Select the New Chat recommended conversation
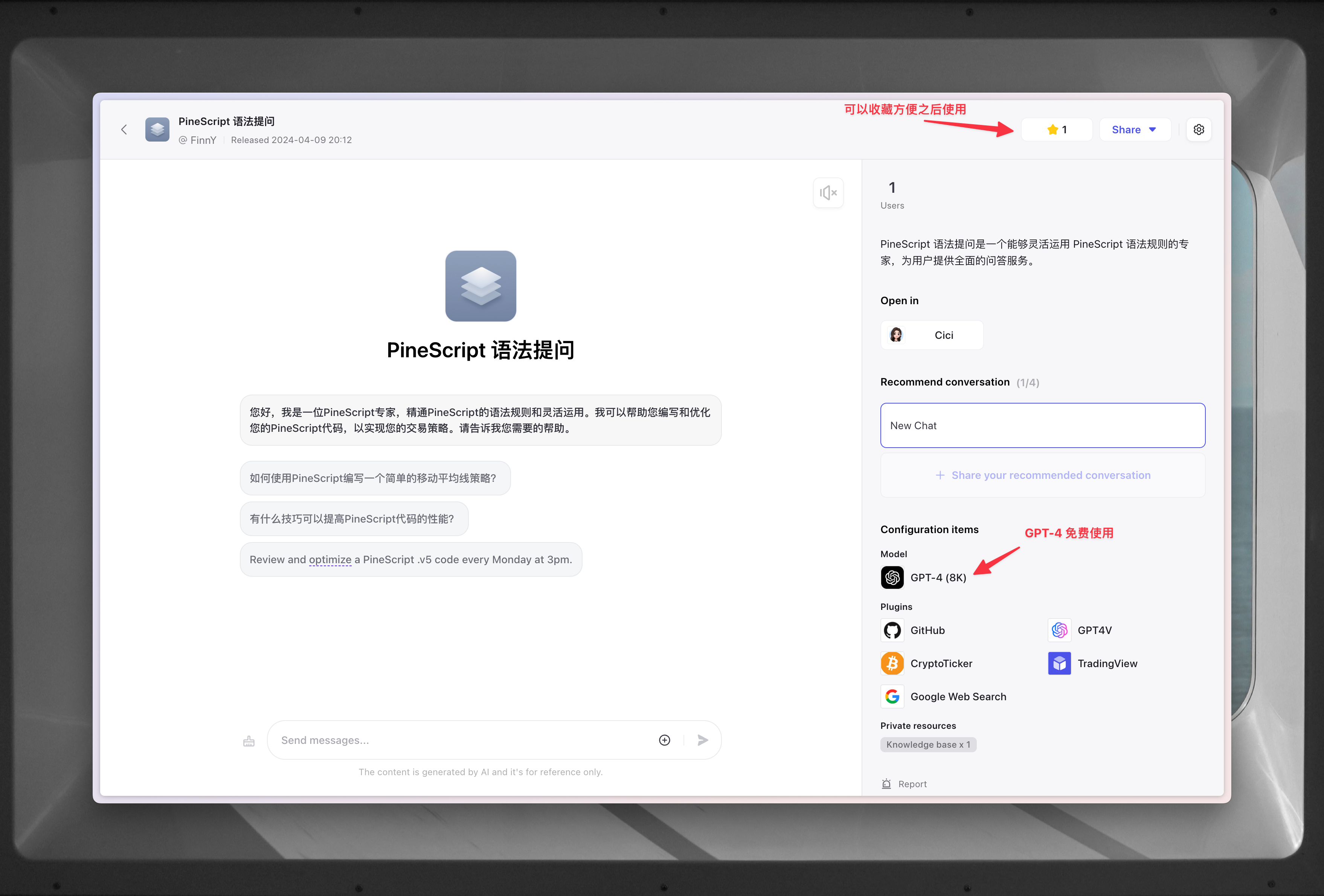Image resolution: width=1324 pixels, height=896 pixels. 1042,425
